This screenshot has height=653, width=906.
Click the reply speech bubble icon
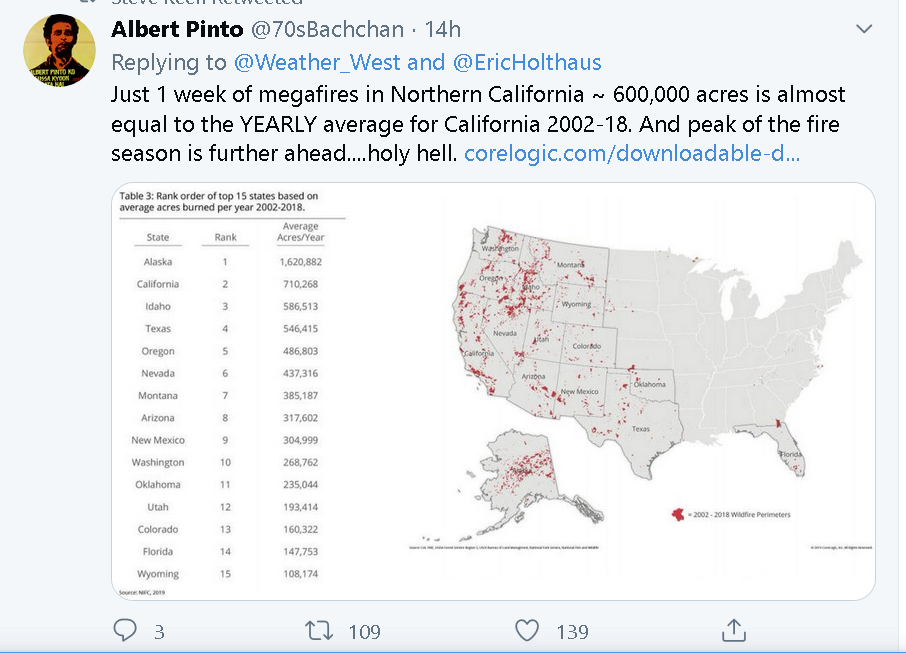click(x=125, y=630)
